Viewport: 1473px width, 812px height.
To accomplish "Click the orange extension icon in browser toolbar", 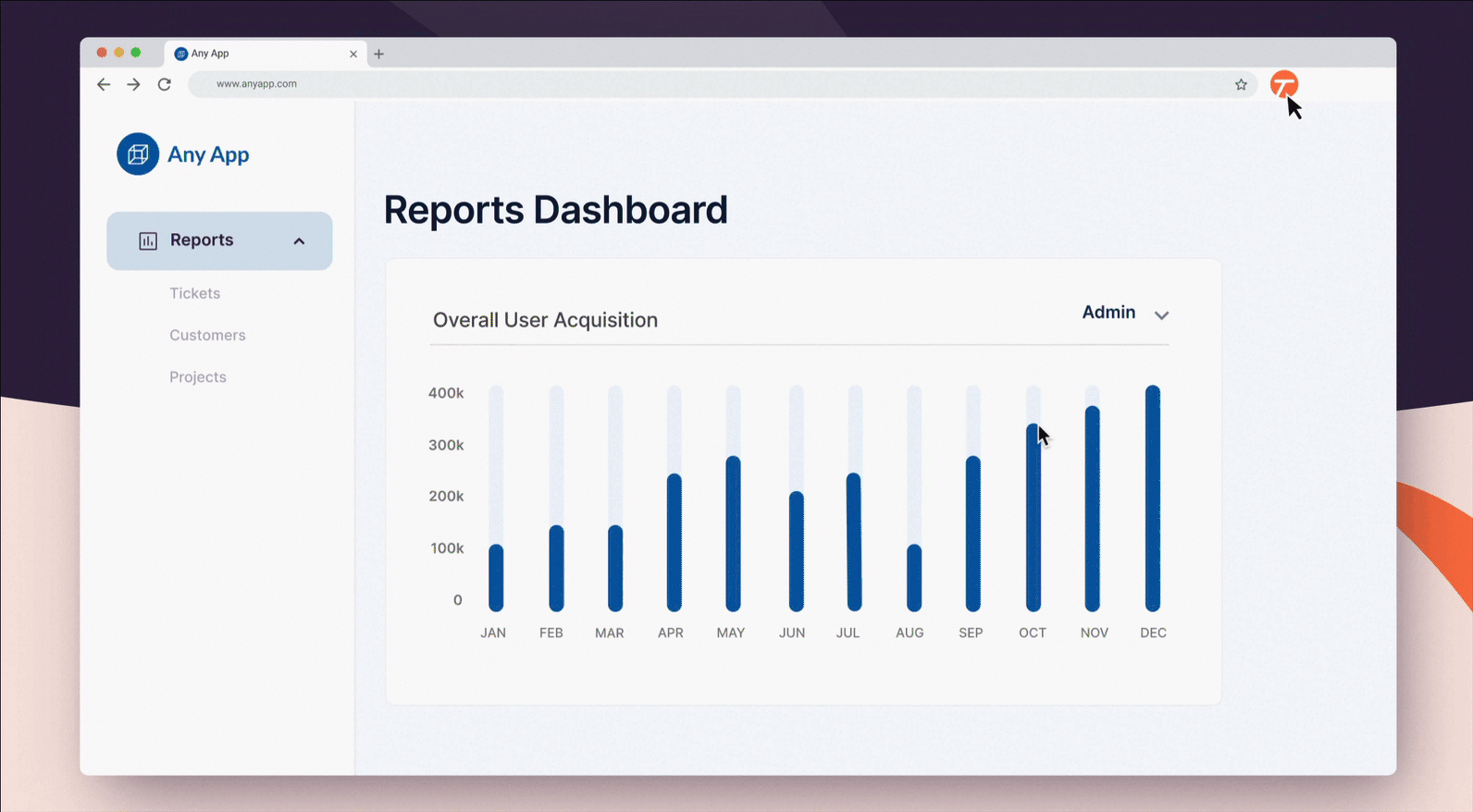I will (1283, 84).
